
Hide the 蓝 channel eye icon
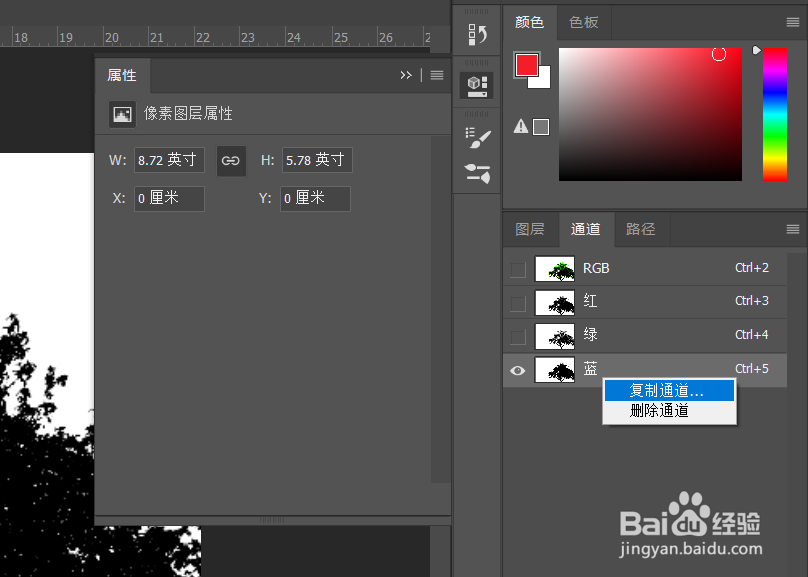518,370
